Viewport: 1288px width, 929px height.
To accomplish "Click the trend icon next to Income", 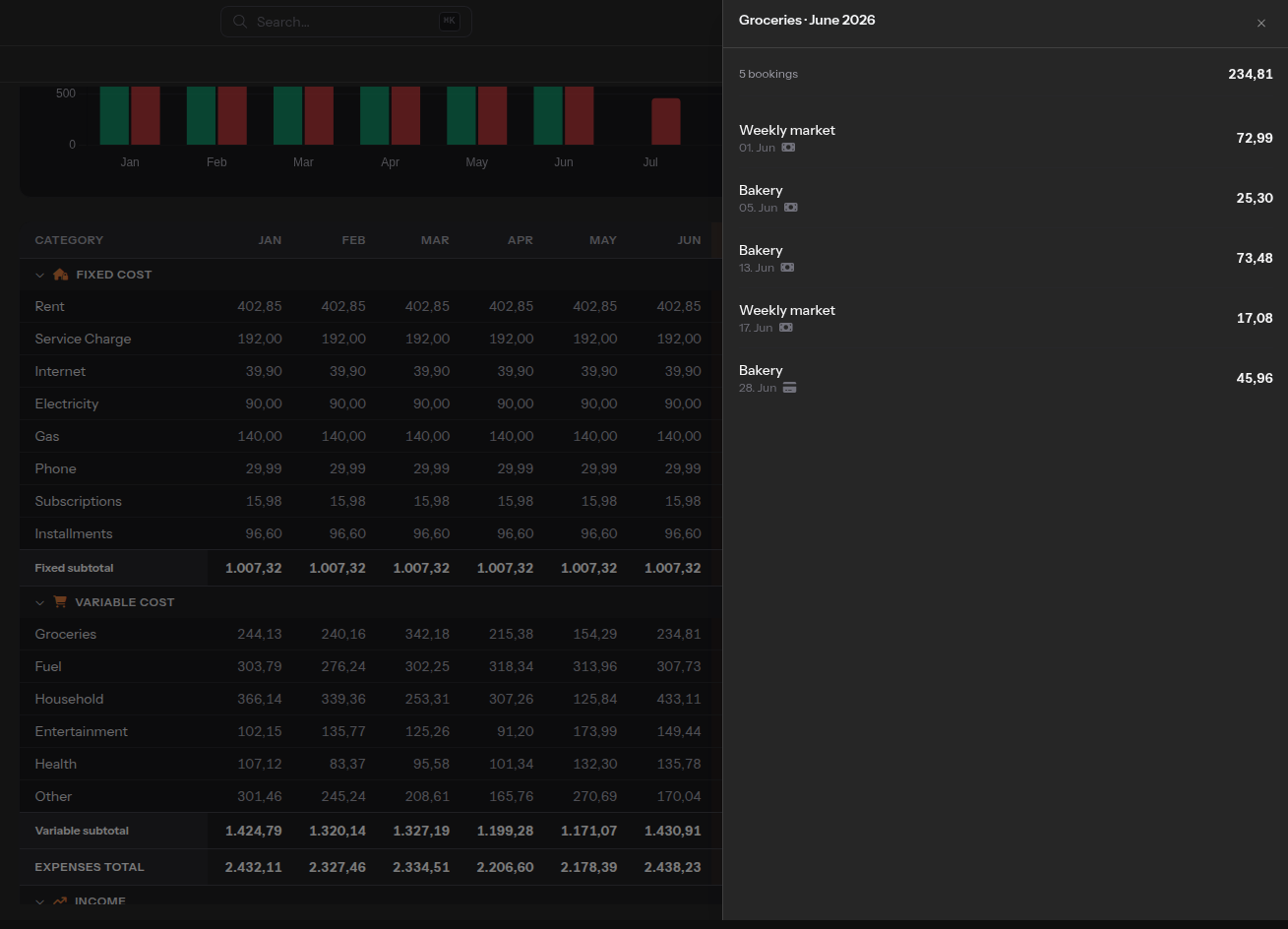I will (x=60, y=901).
